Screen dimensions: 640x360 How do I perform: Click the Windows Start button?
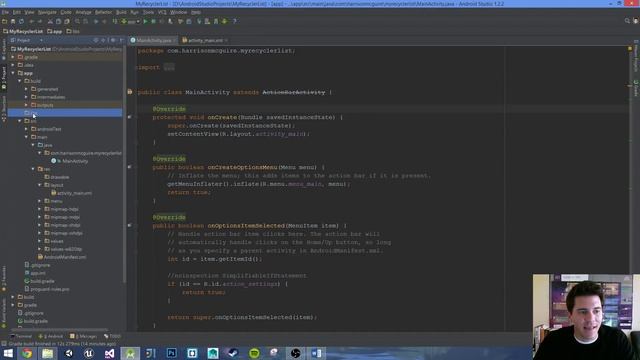[8, 353]
